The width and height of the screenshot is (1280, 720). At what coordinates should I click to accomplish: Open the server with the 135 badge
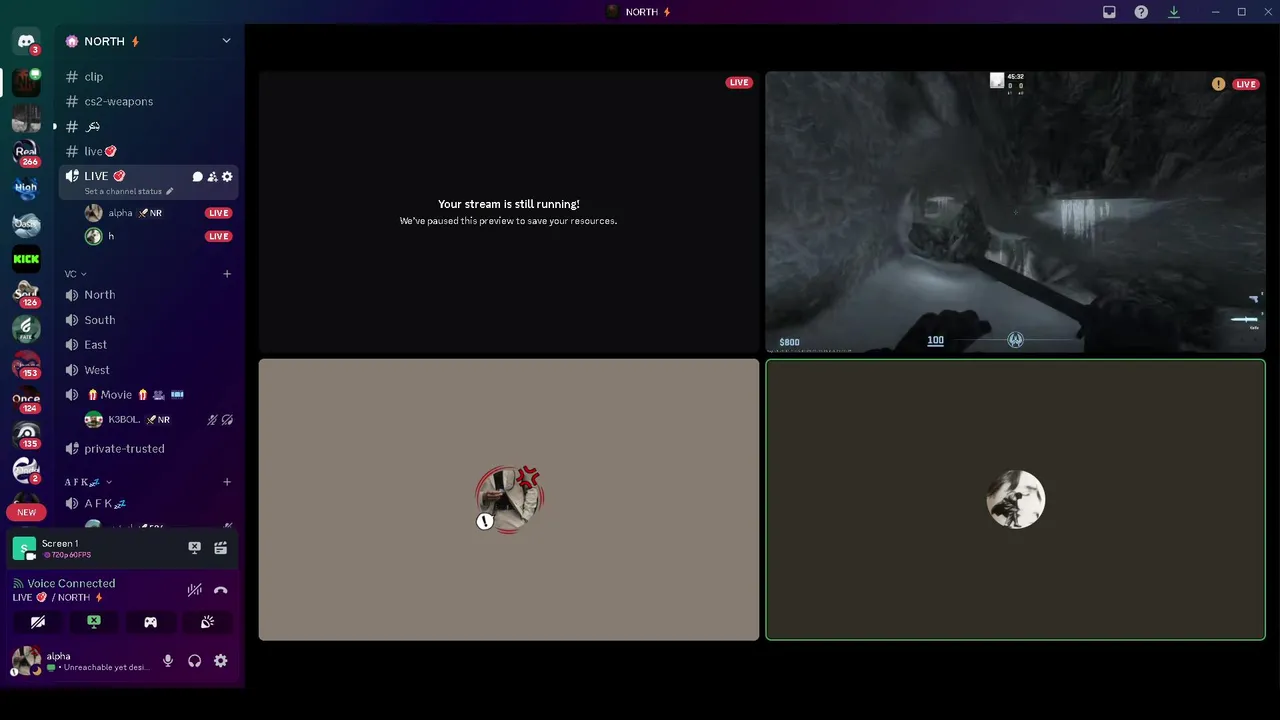[x=26, y=434]
